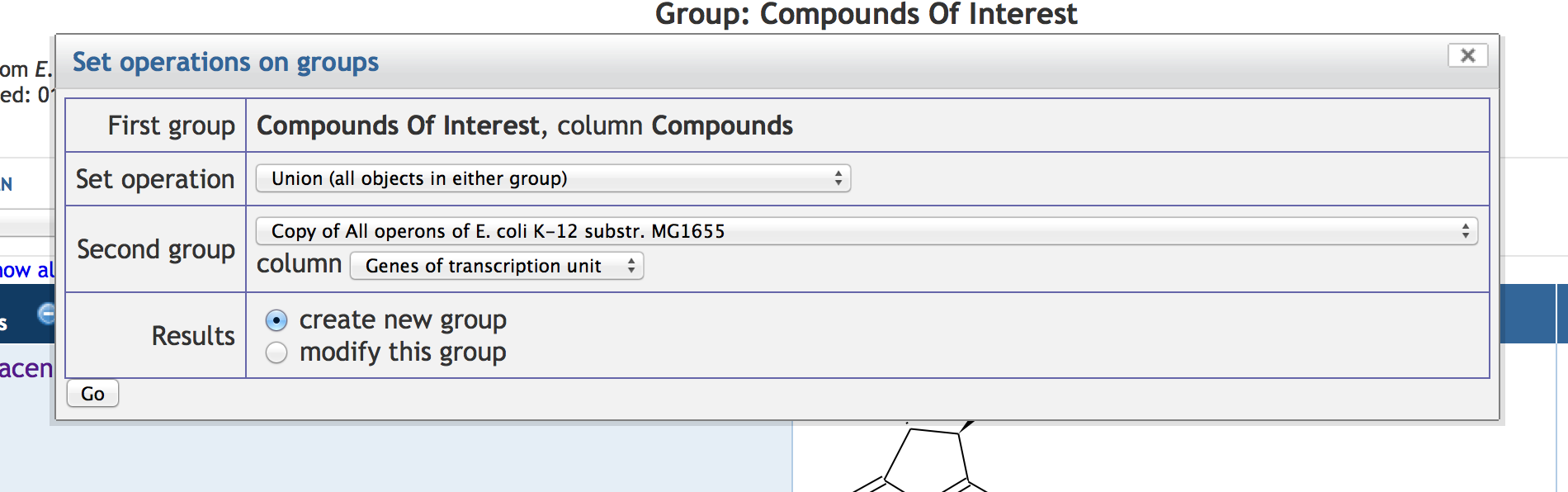Select the create new group option
The height and width of the screenshot is (492, 1568).
pyautogui.click(x=276, y=320)
